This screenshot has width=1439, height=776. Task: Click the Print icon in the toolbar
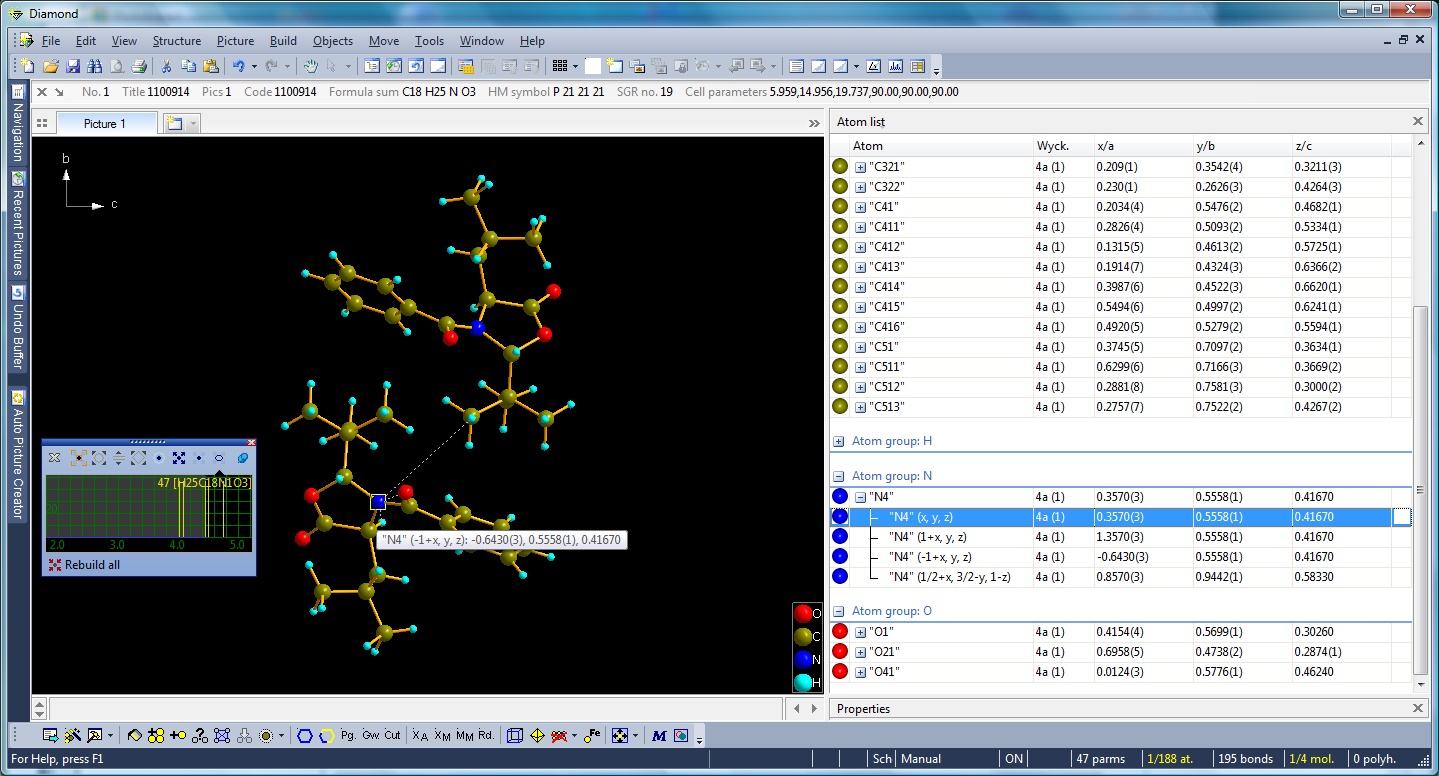[139, 66]
